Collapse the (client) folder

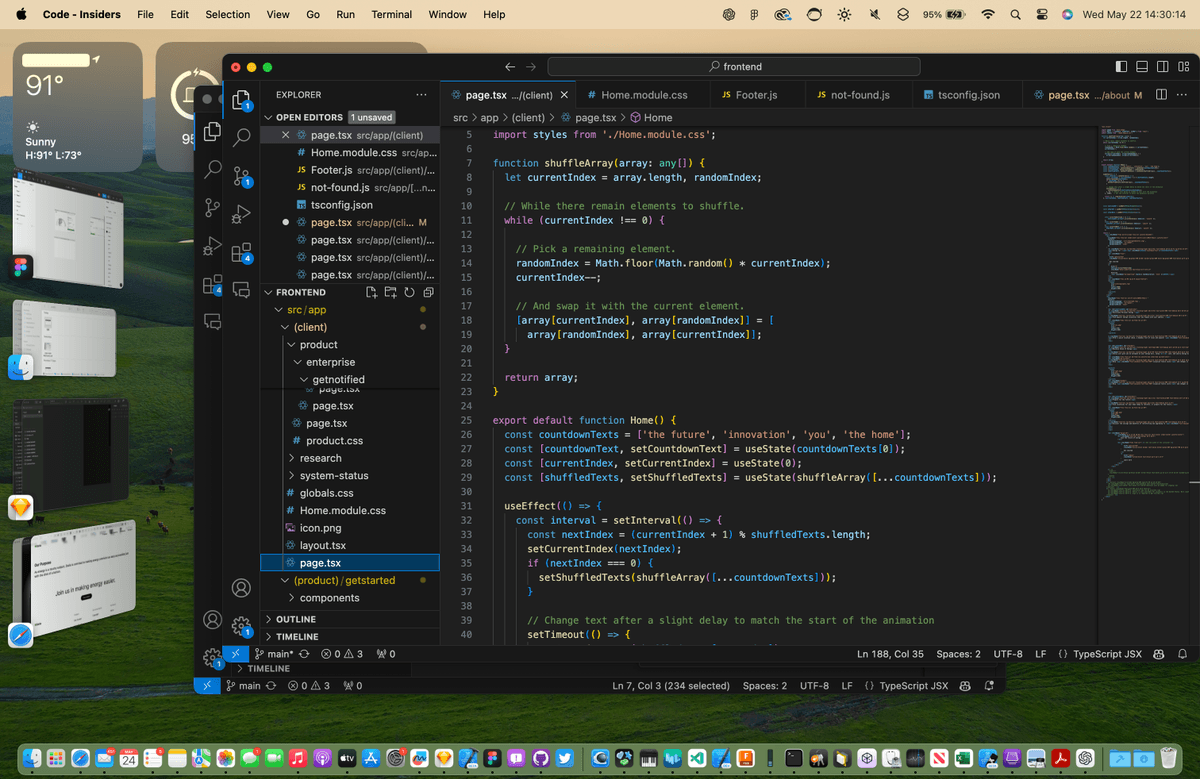286,327
